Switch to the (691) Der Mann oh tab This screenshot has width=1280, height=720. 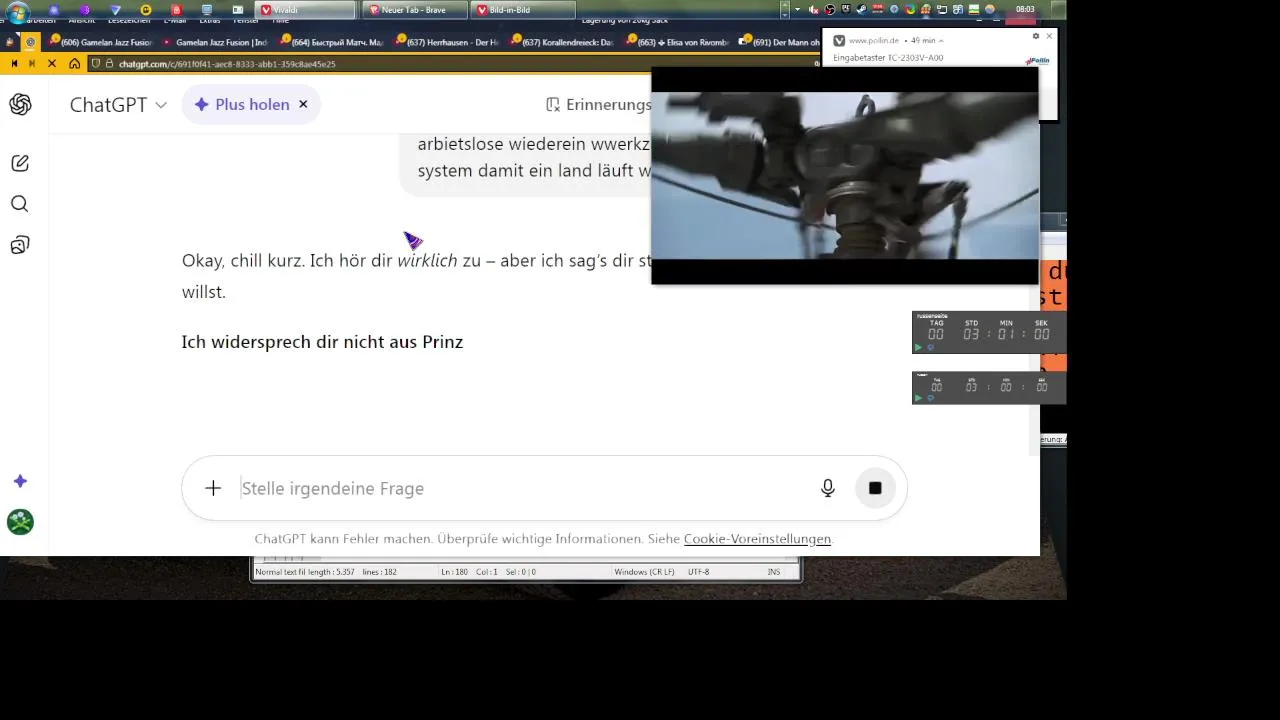tap(779, 42)
